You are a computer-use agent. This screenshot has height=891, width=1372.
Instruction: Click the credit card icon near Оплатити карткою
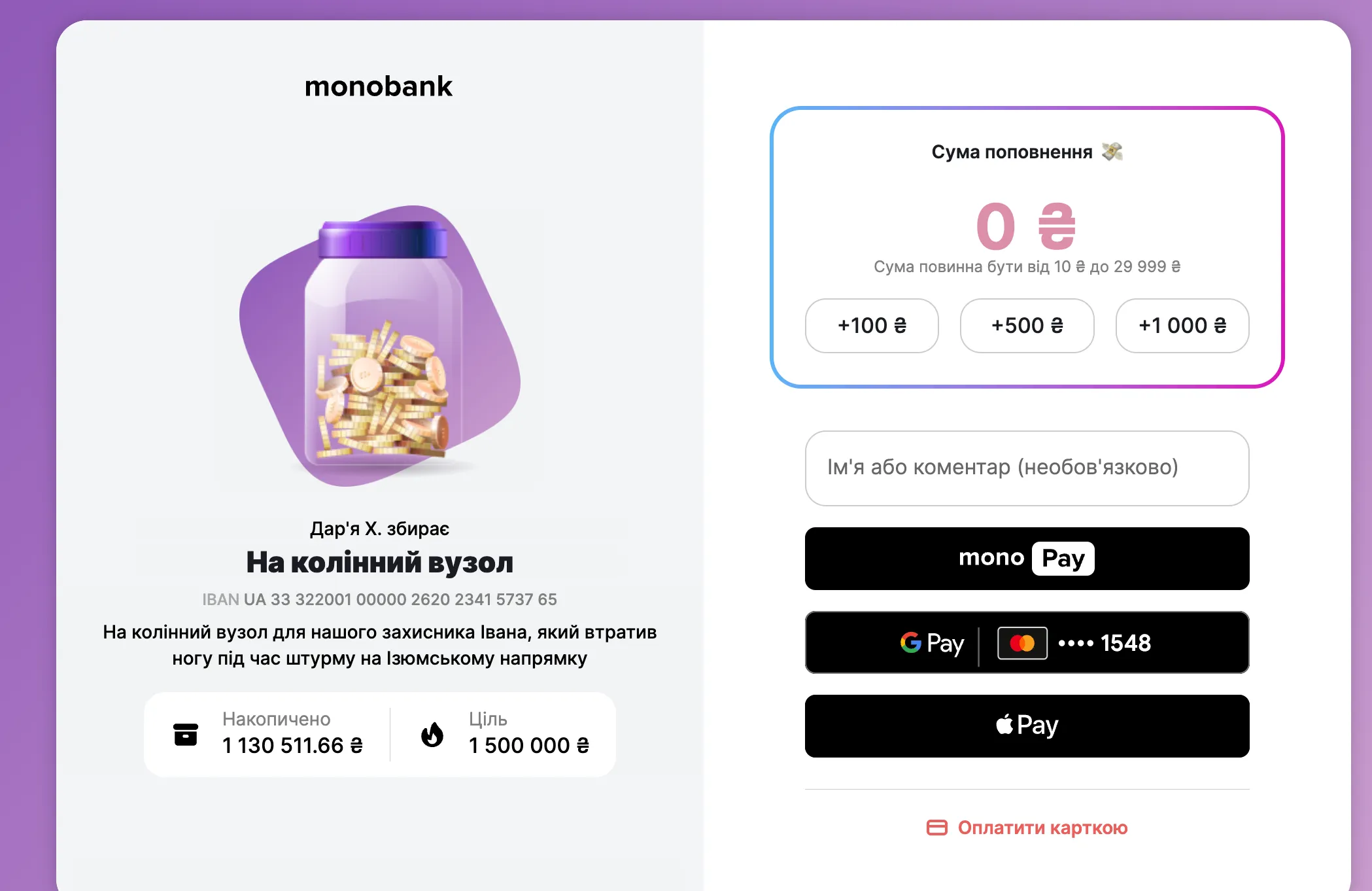point(937,828)
